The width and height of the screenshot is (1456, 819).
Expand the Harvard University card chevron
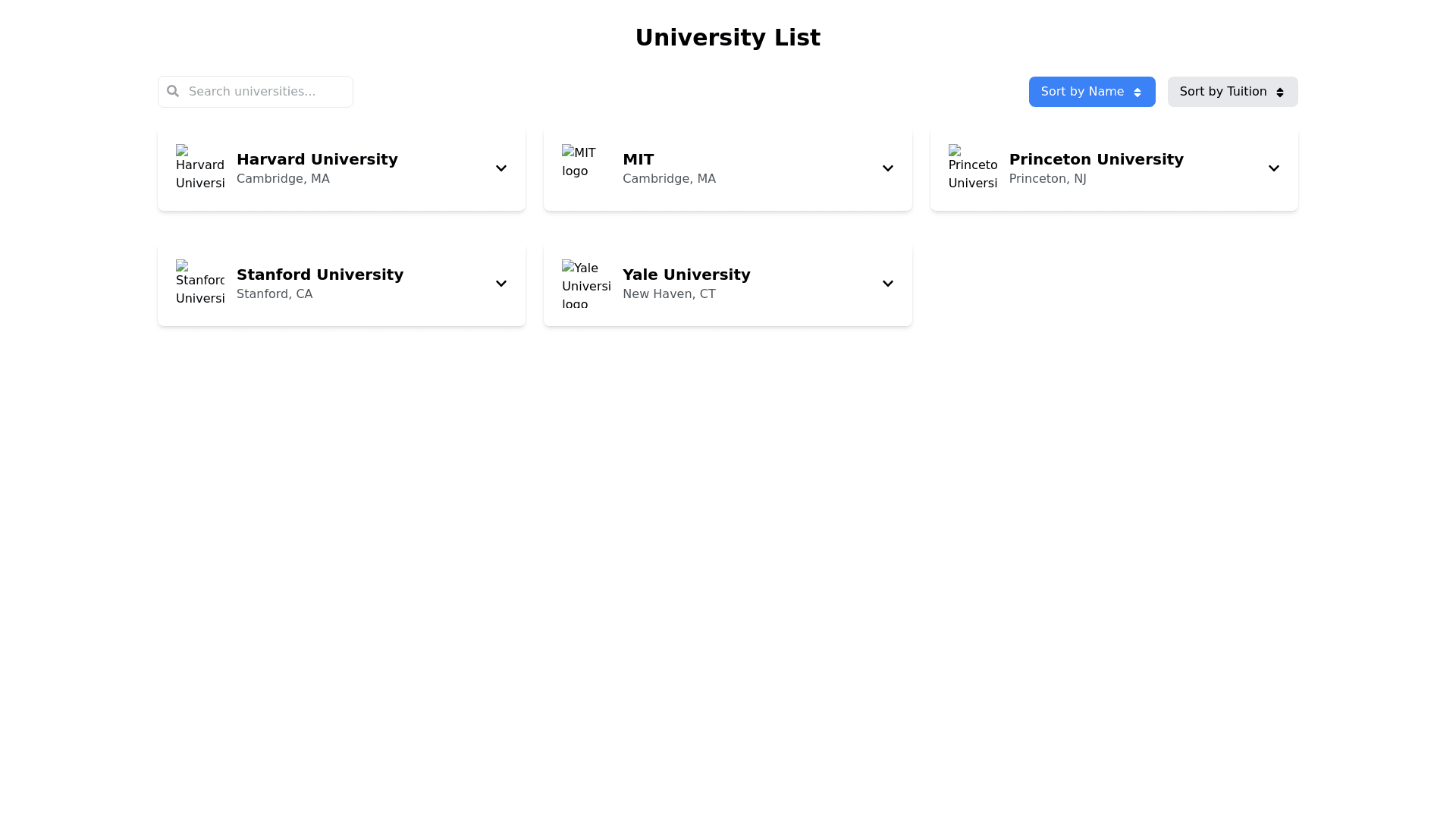coord(500,168)
